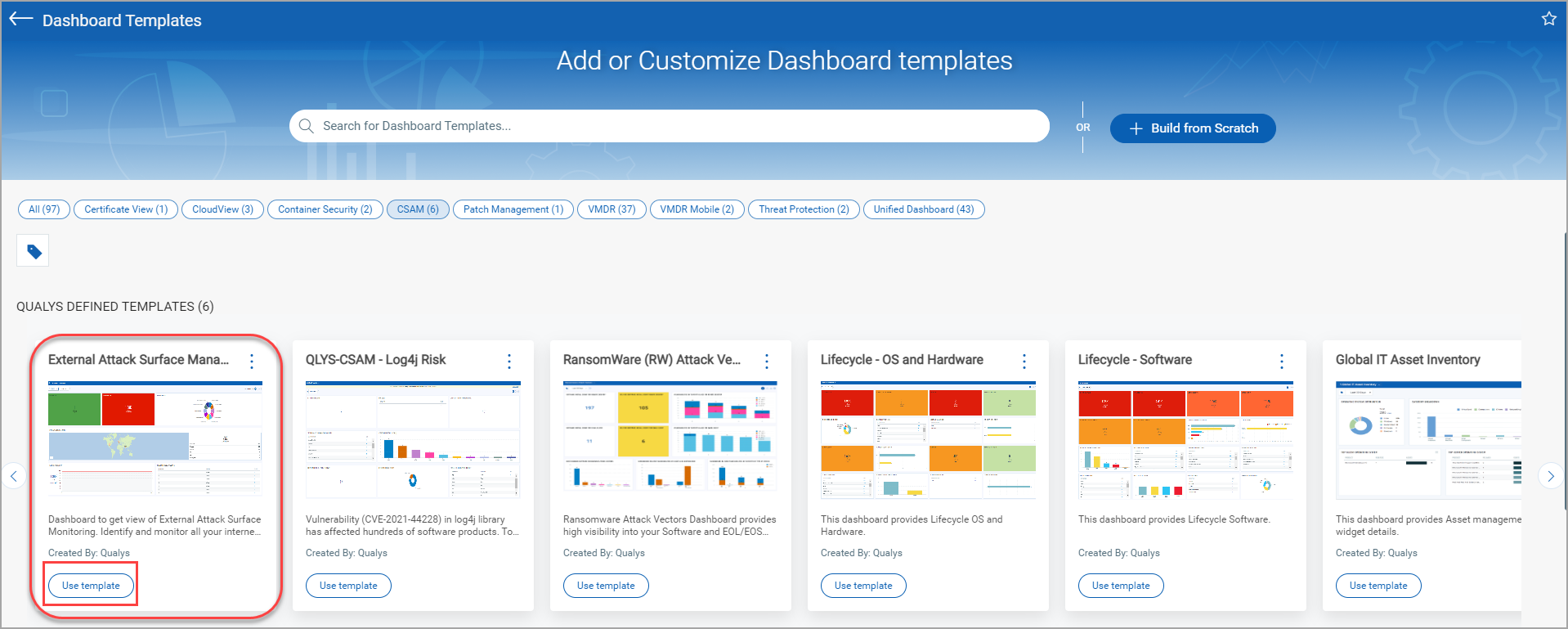Open the tag filter icon
The width and height of the screenshot is (1568, 629).
coord(34,251)
